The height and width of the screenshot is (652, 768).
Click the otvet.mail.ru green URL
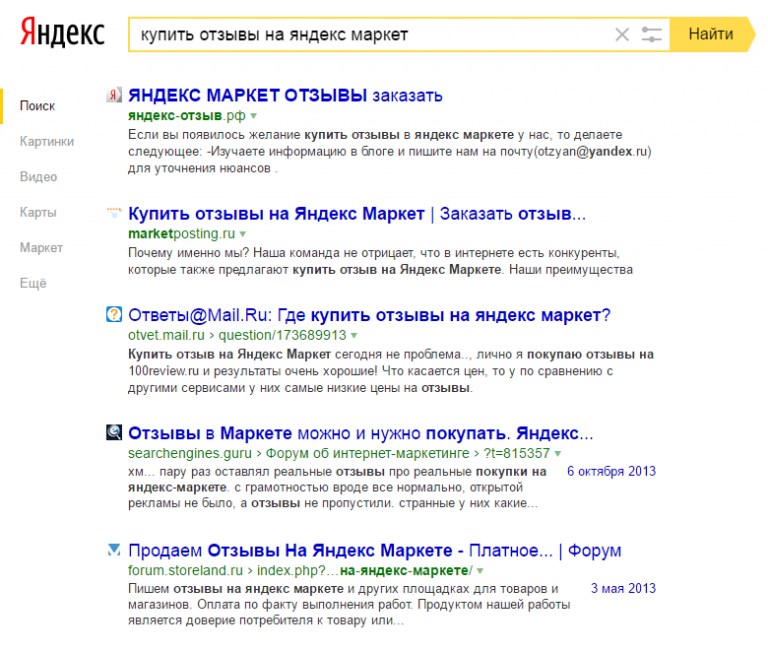click(x=166, y=335)
